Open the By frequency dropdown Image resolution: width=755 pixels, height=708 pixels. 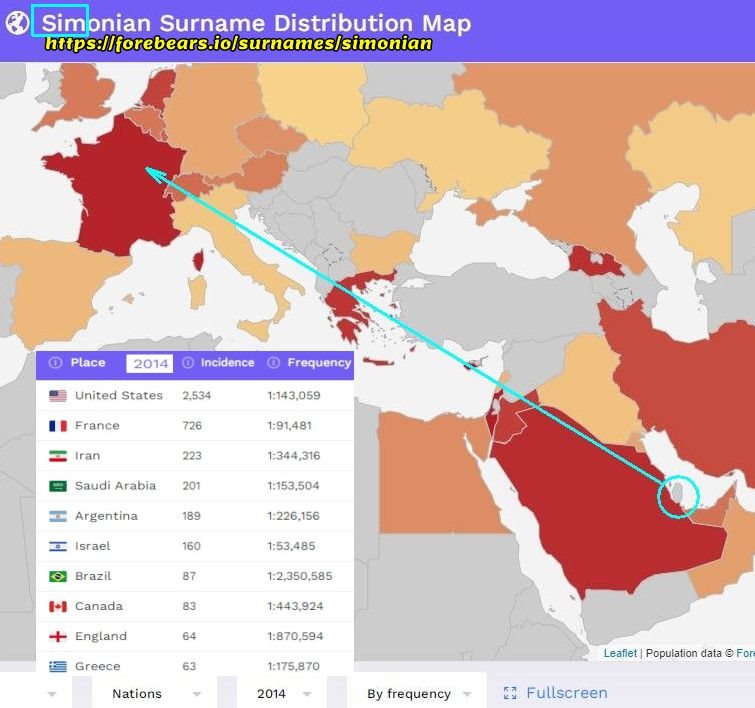(x=417, y=694)
